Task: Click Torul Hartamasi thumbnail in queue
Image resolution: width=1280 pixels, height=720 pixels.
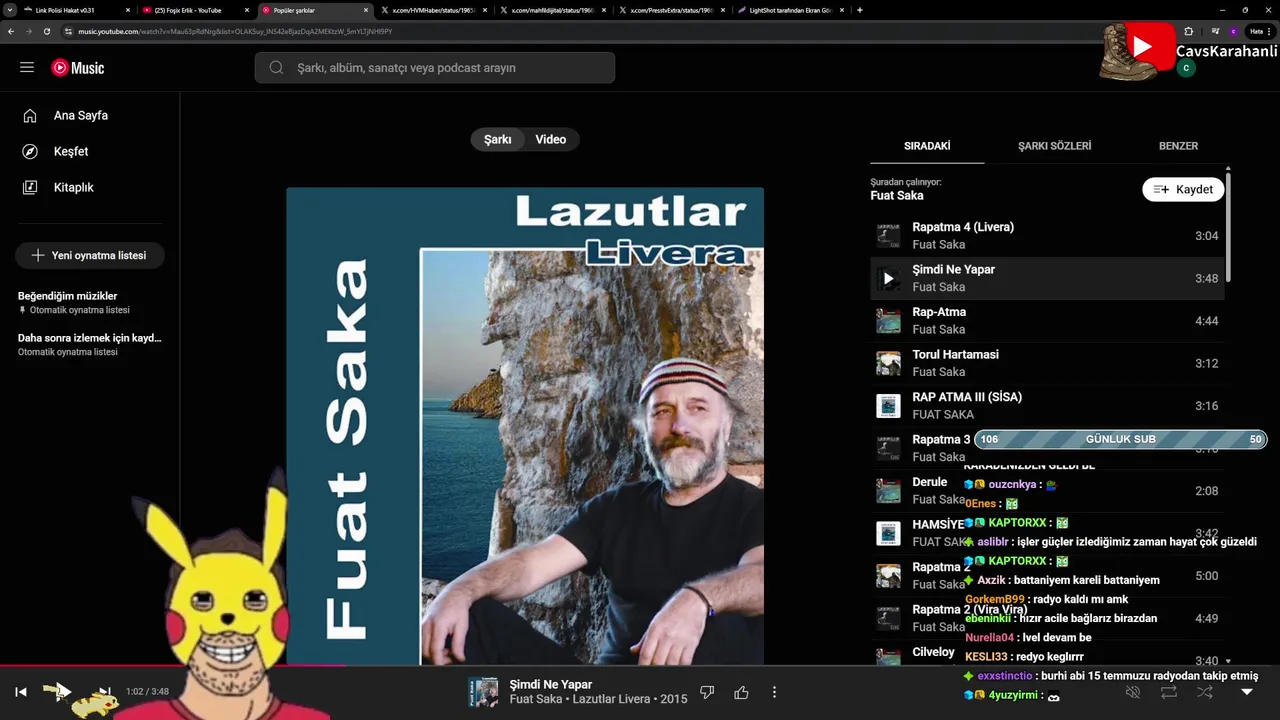Action: coord(888,363)
